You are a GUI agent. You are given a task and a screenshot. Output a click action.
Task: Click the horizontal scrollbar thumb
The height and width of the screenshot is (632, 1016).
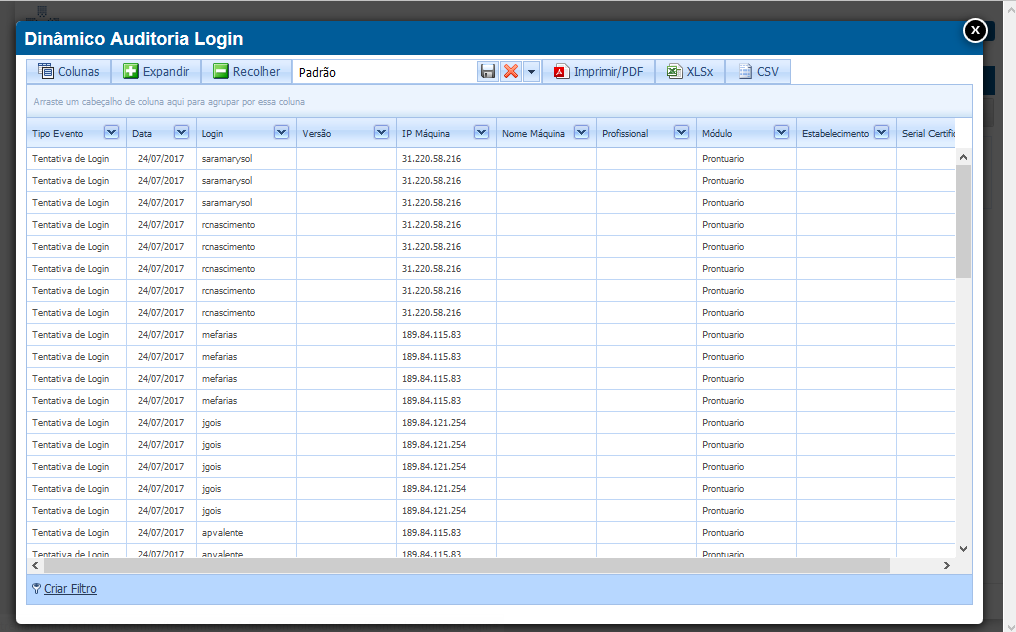click(467, 565)
